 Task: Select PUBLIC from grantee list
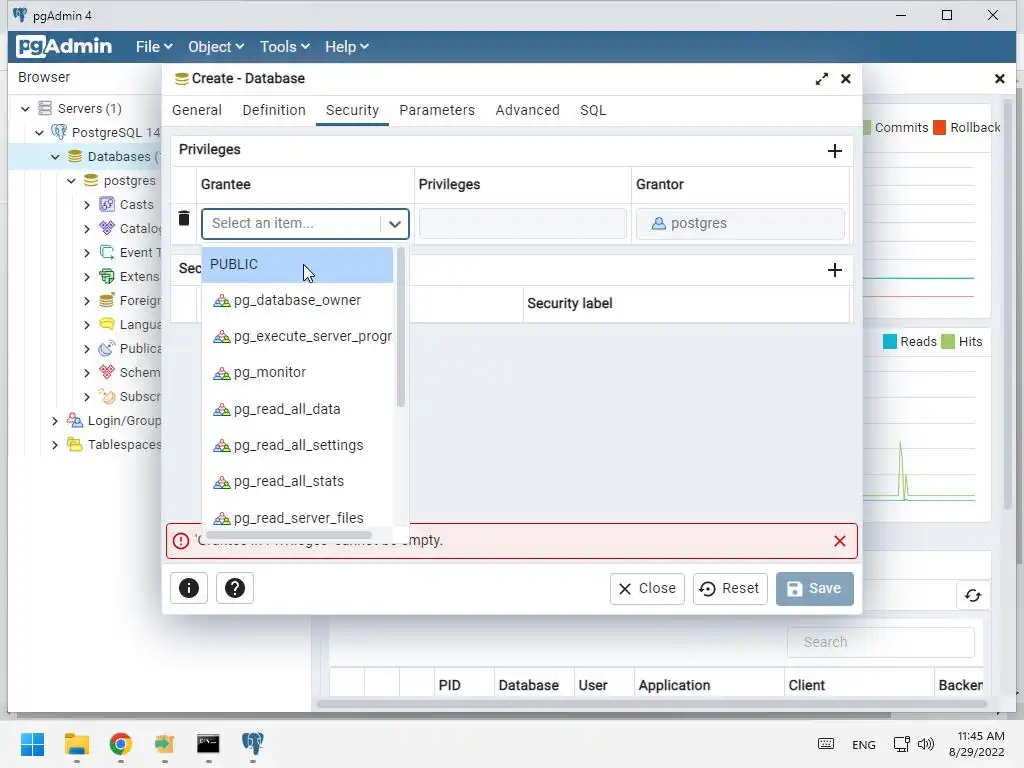pyautogui.click(x=297, y=264)
